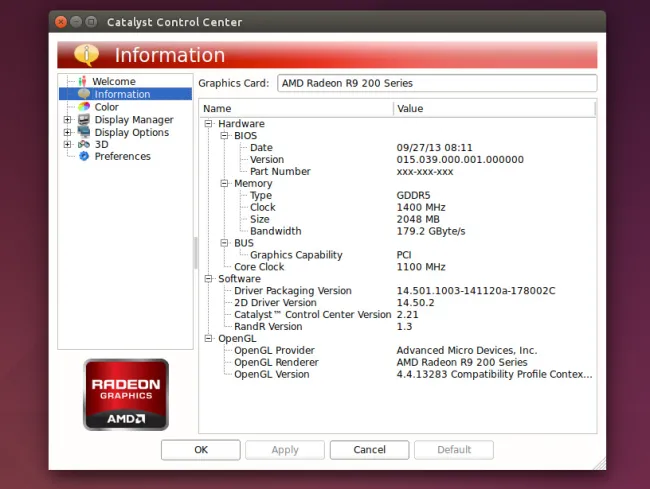Select the Driver Packaging Version row

coord(293,291)
